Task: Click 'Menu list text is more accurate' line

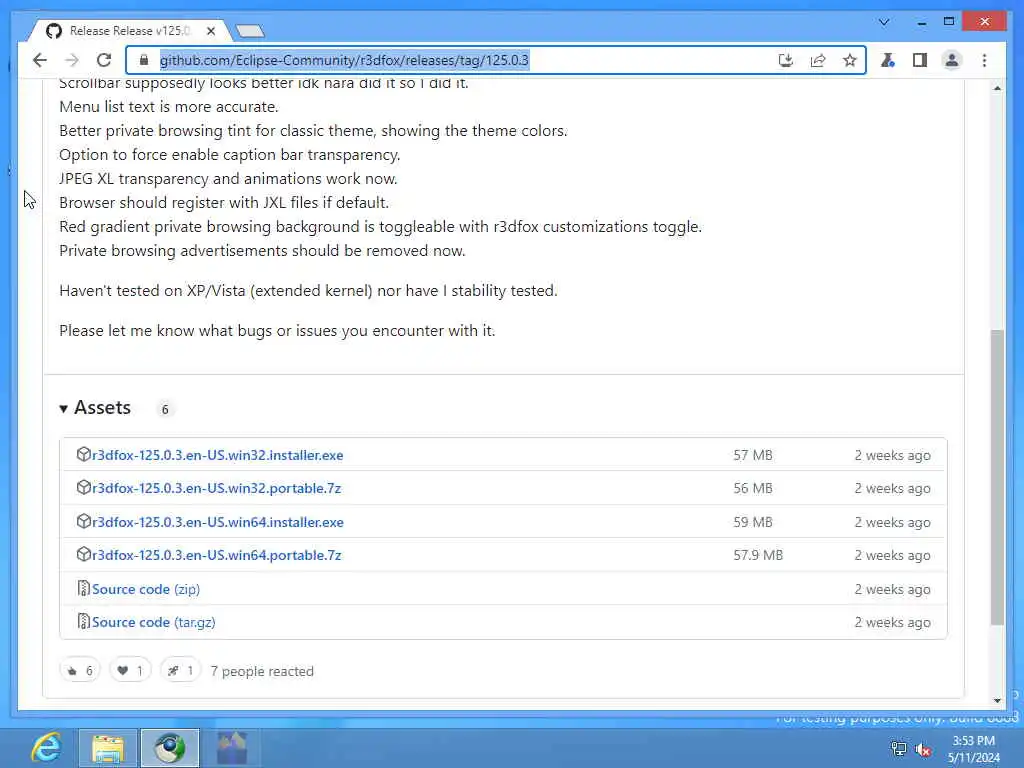Action: (168, 106)
